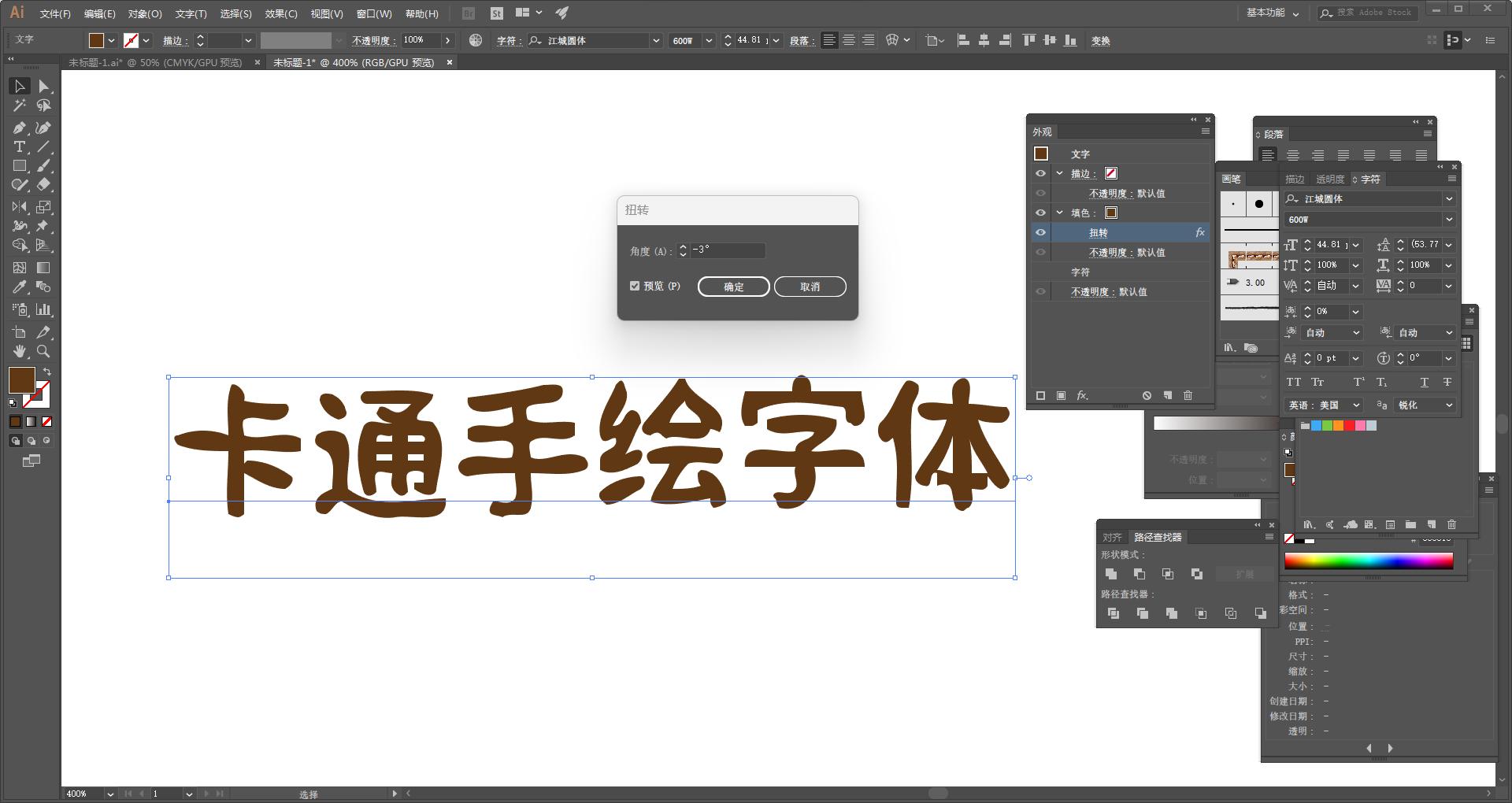
Task: Click 取消 in the 扭转 dialog
Action: [810, 287]
